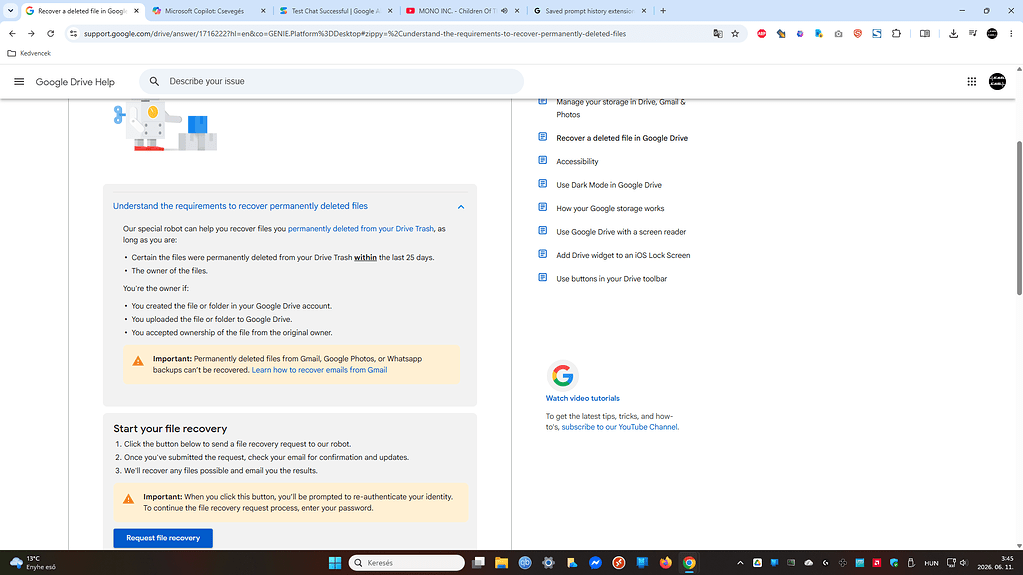Close the Microsoft Copilot tab
The width and height of the screenshot is (1023, 575).
coord(263,10)
